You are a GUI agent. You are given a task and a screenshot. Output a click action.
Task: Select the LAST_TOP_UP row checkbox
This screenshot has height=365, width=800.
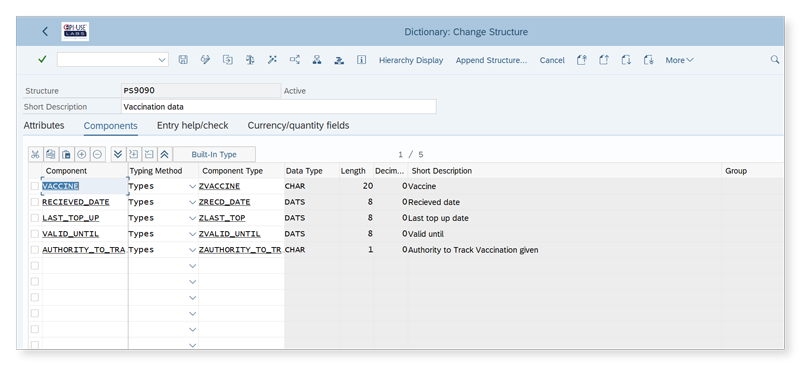point(35,218)
